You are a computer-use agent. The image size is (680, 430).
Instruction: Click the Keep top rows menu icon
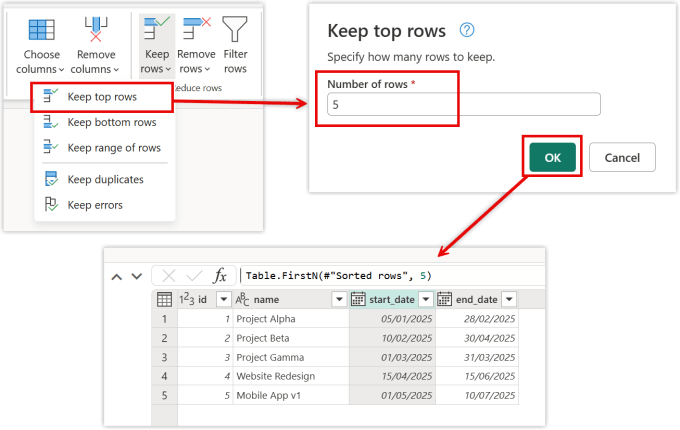click(x=50, y=95)
